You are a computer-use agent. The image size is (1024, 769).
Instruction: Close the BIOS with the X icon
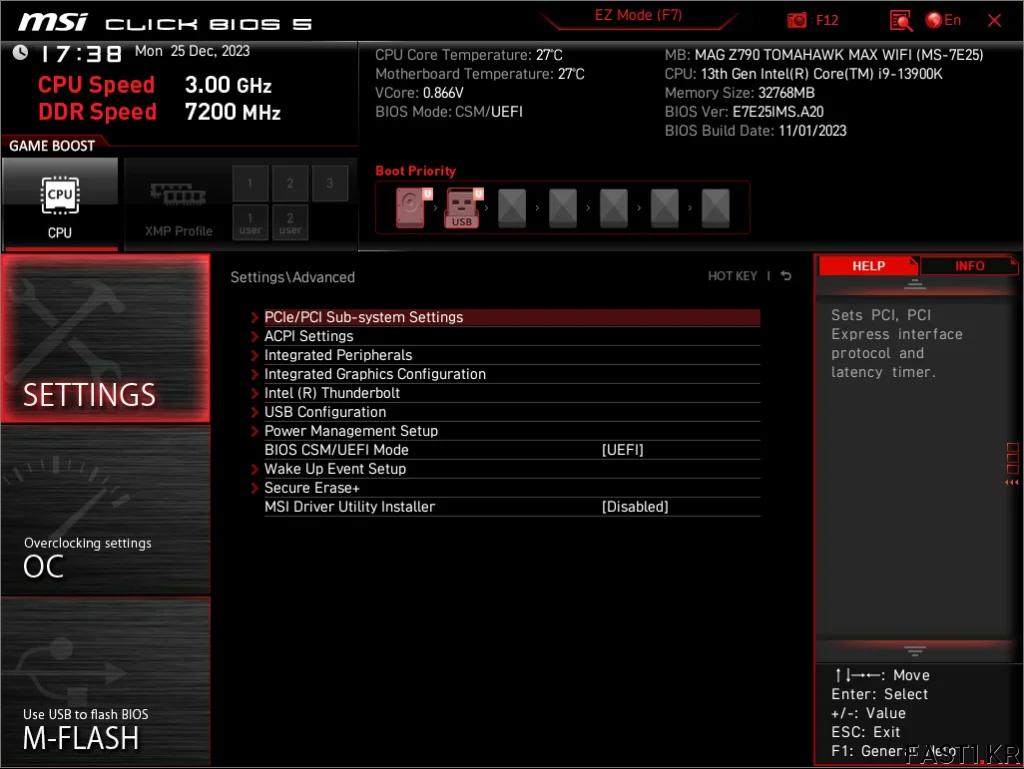click(994, 20)
